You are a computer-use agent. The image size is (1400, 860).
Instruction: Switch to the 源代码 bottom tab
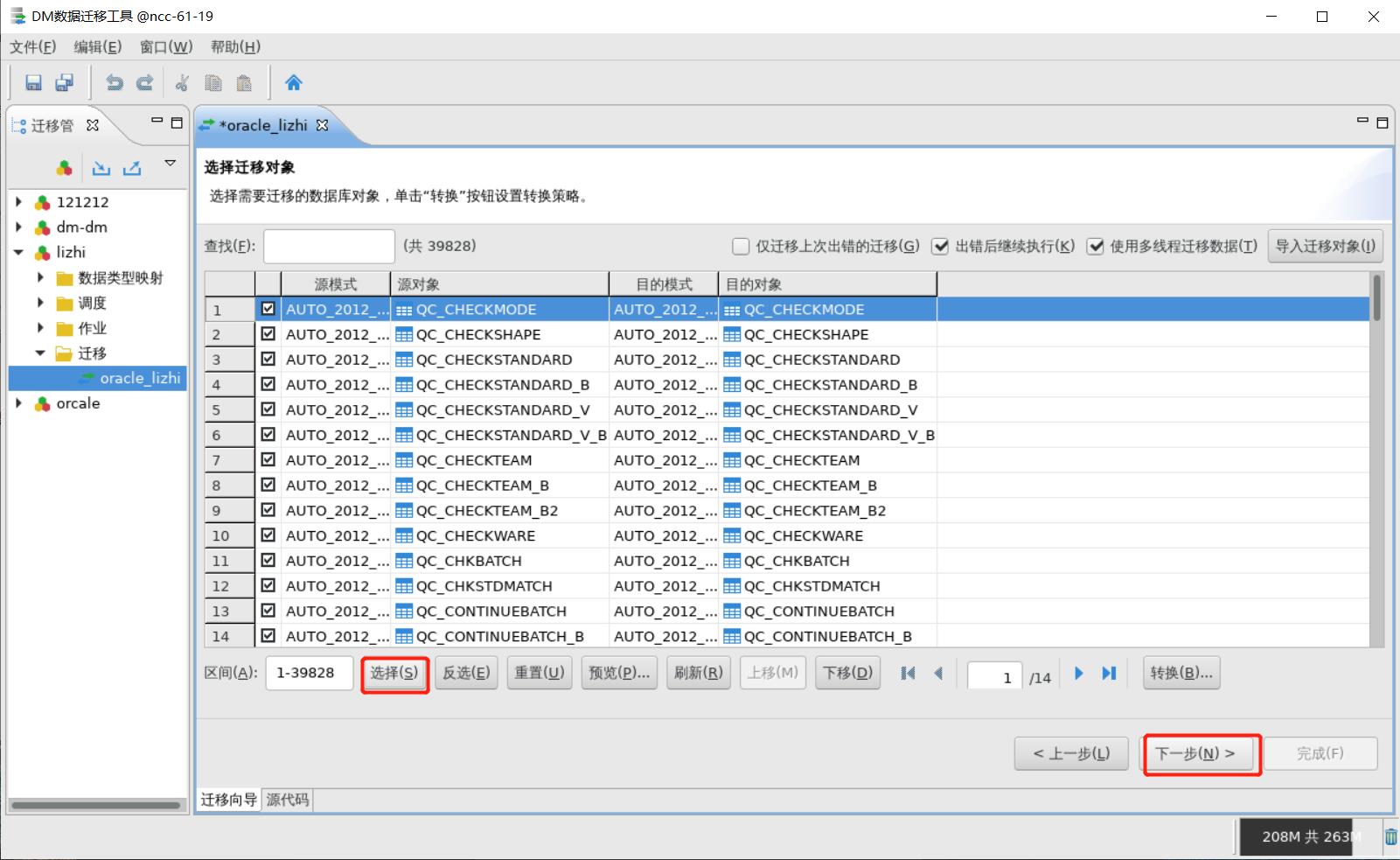click(x=288, y=800)
